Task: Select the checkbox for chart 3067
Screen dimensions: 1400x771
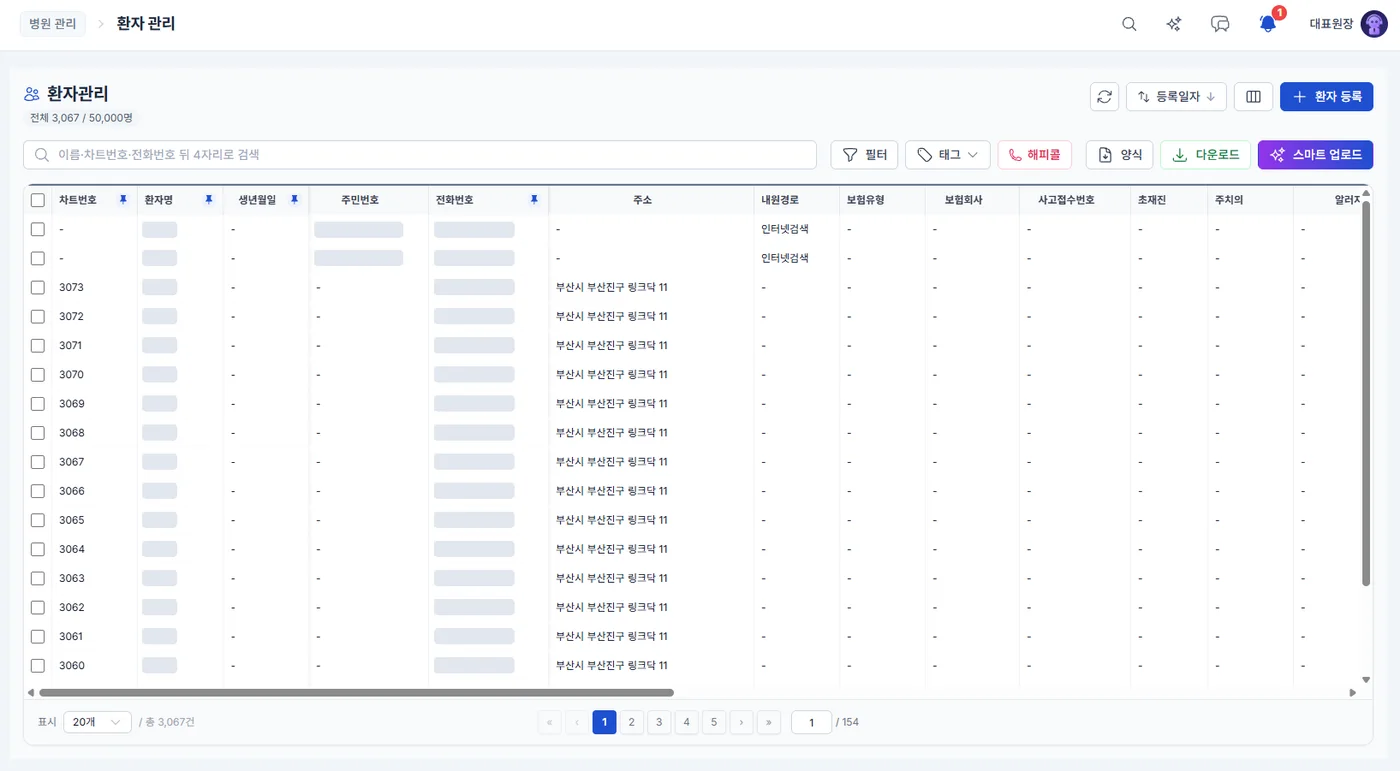Action: [38, 462]
